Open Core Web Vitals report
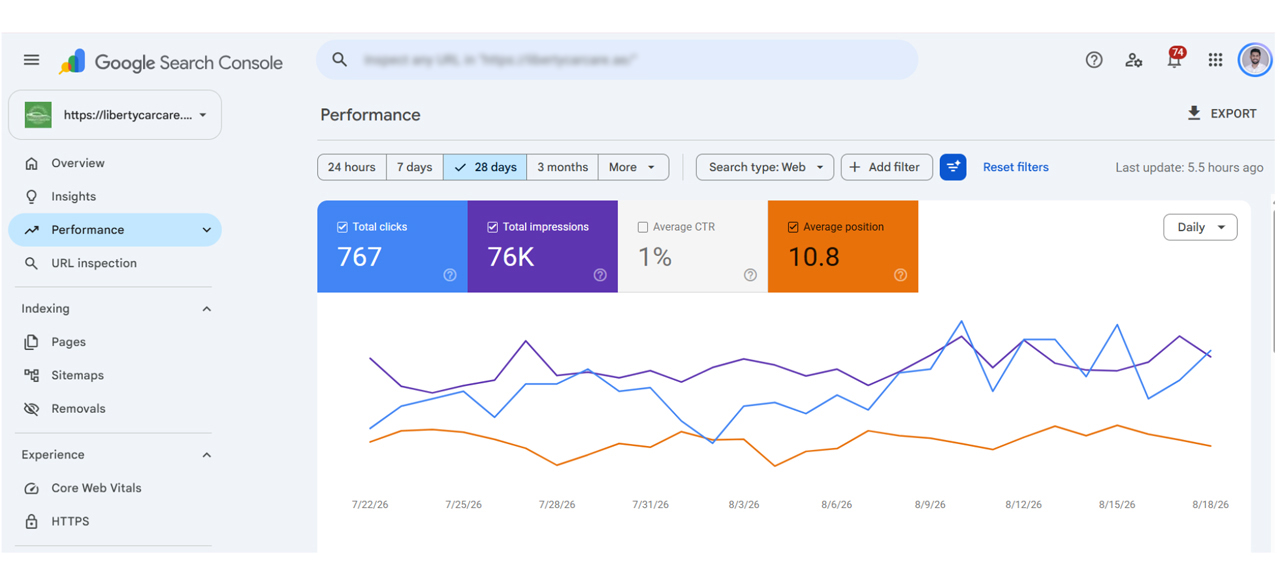This screenshot has width=1280, height=572. (x=115, y=488)
